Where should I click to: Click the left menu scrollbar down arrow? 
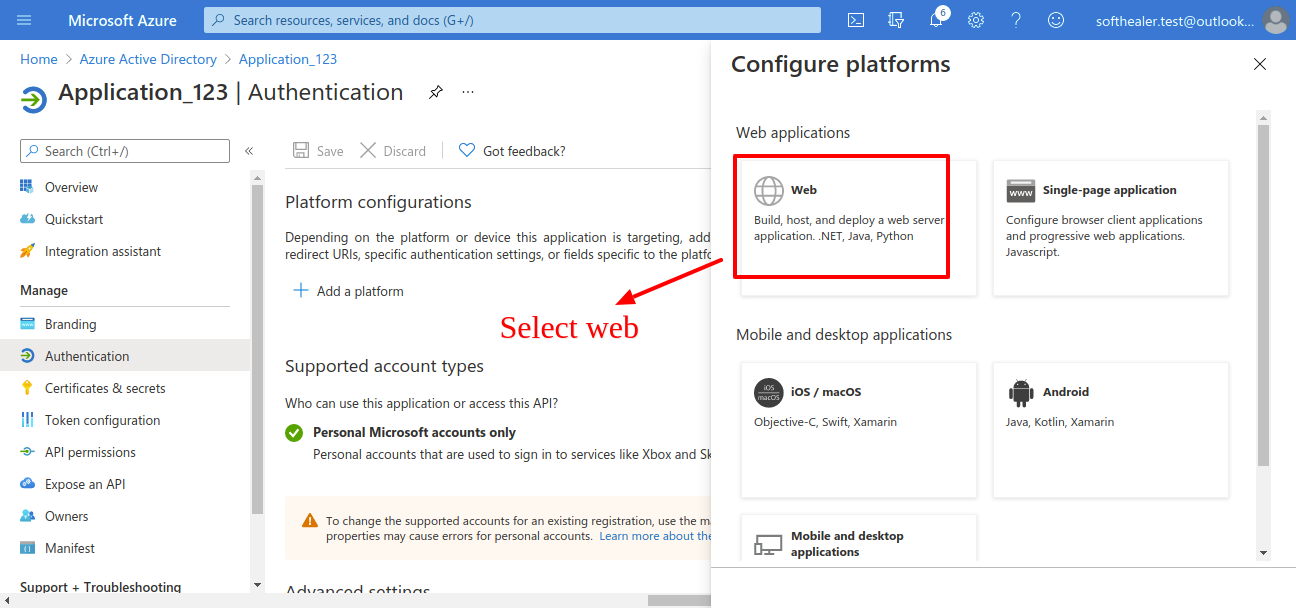[x=257, y=584]
